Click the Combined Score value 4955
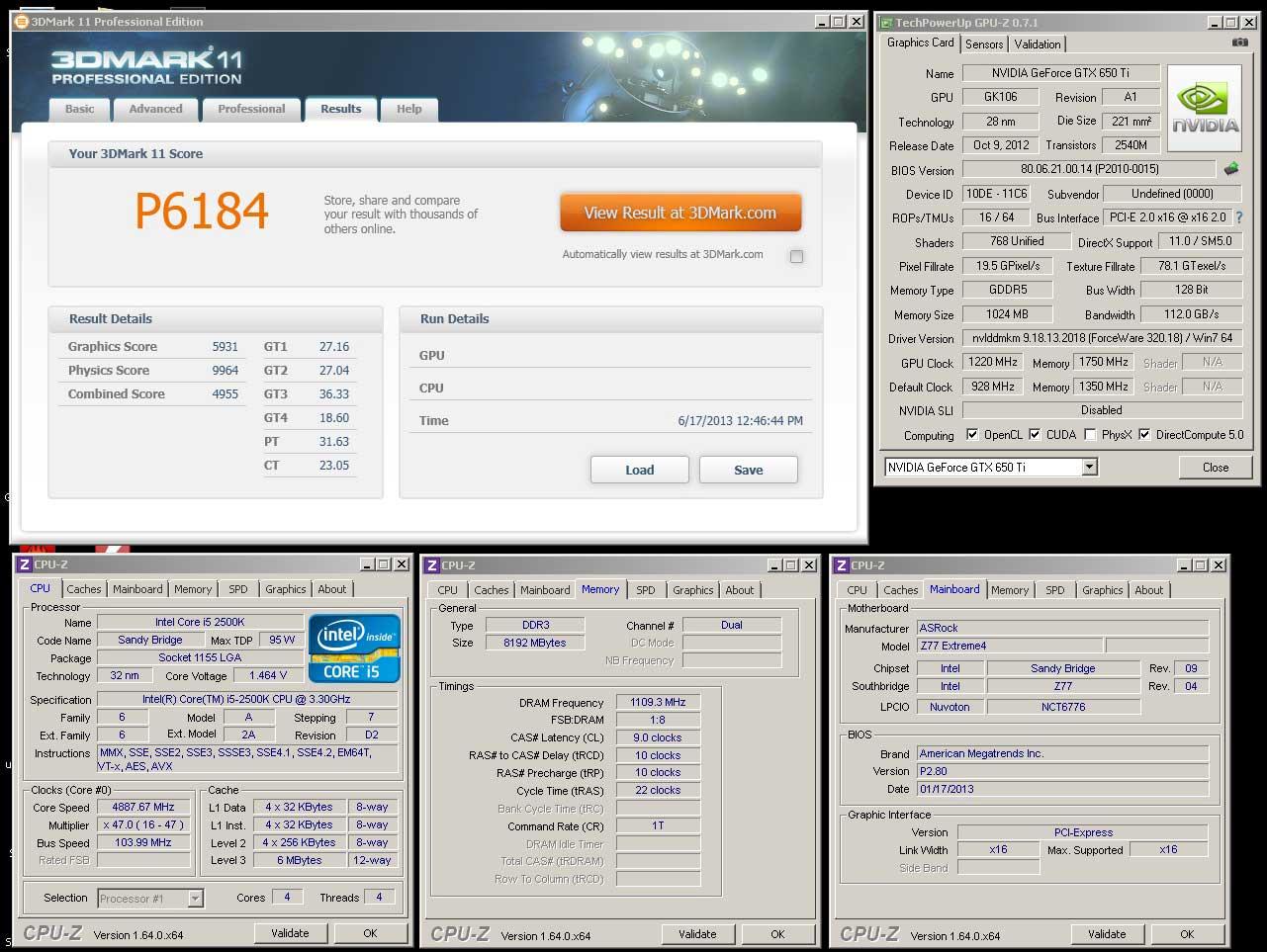Image resolution: width=1267 pixels, height=952 pixels. tap(226, 394)
